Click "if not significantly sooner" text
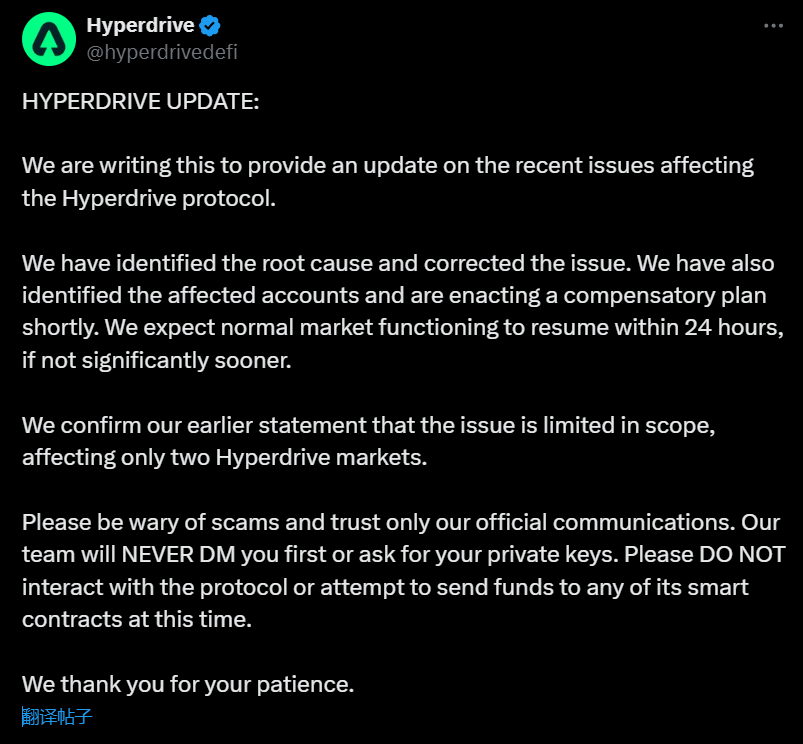 click(156, 361)
